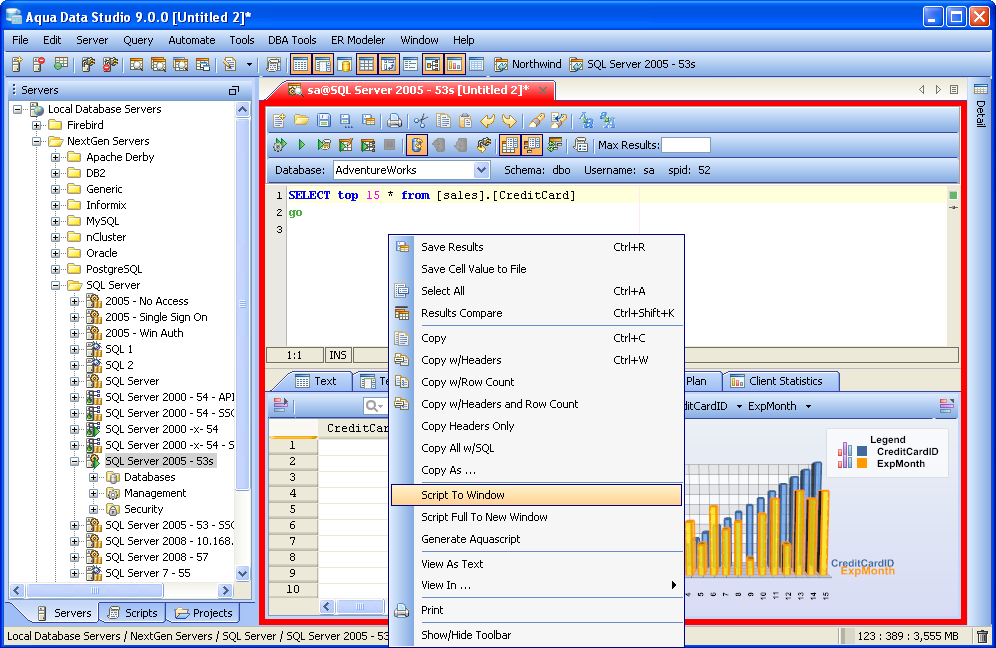Screen dimensions: 996x648
Task: Select Script To Window from context menu
Action: [x=537, y=495]
